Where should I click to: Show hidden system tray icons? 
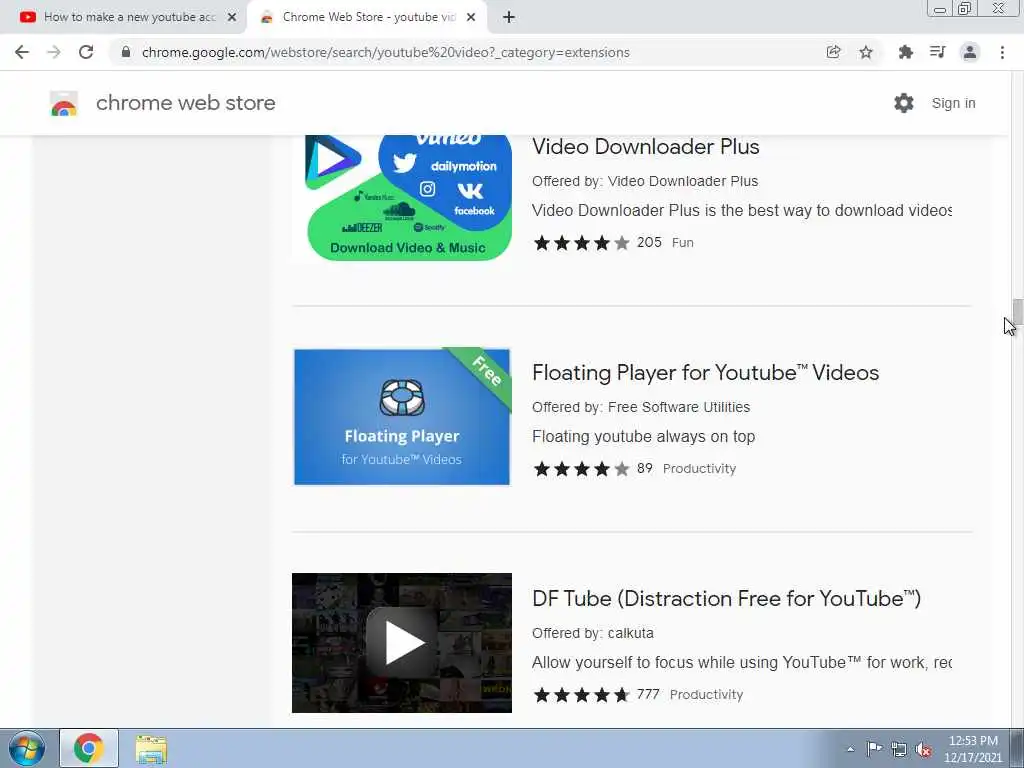point(850,749)
